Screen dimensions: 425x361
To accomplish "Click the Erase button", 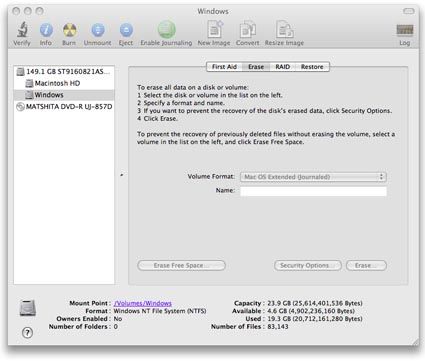I will pos(366,265).
